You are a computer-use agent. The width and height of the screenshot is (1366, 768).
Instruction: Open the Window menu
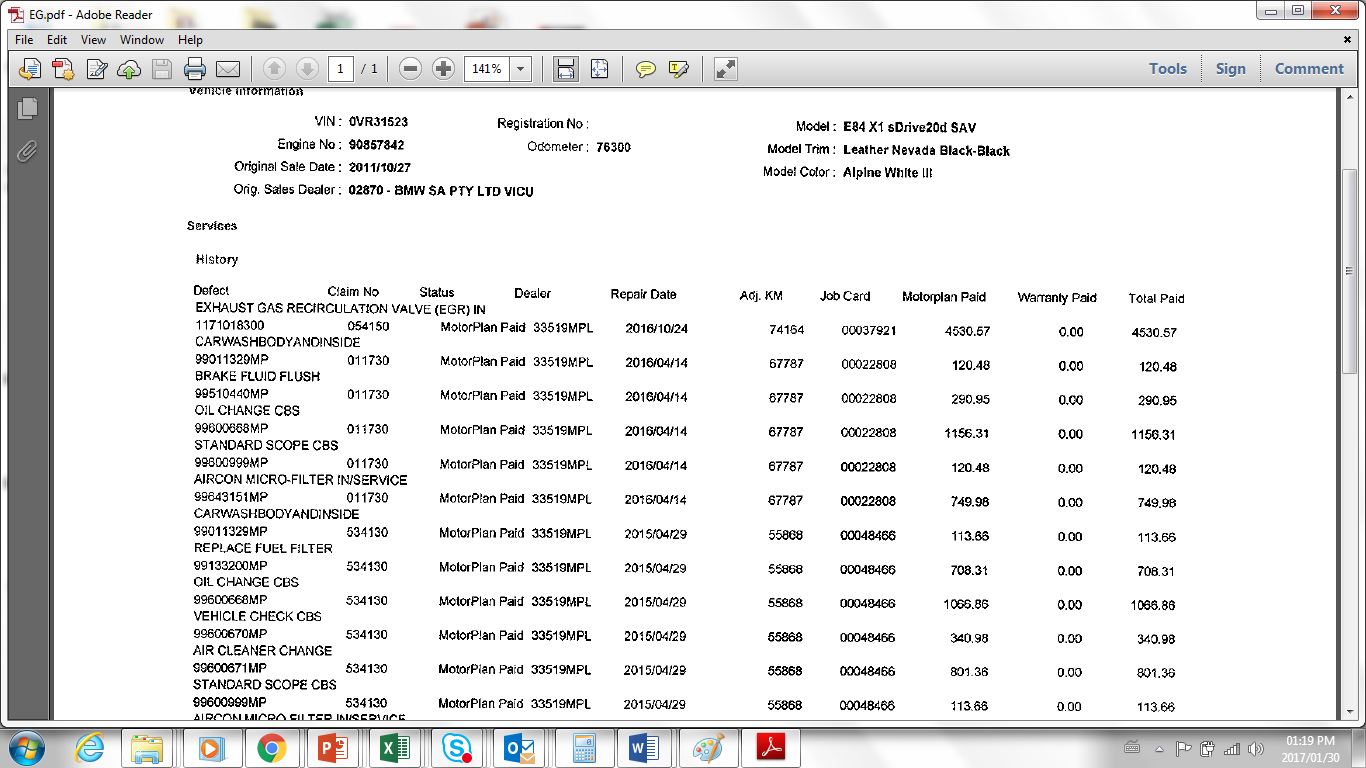[142, 40]
